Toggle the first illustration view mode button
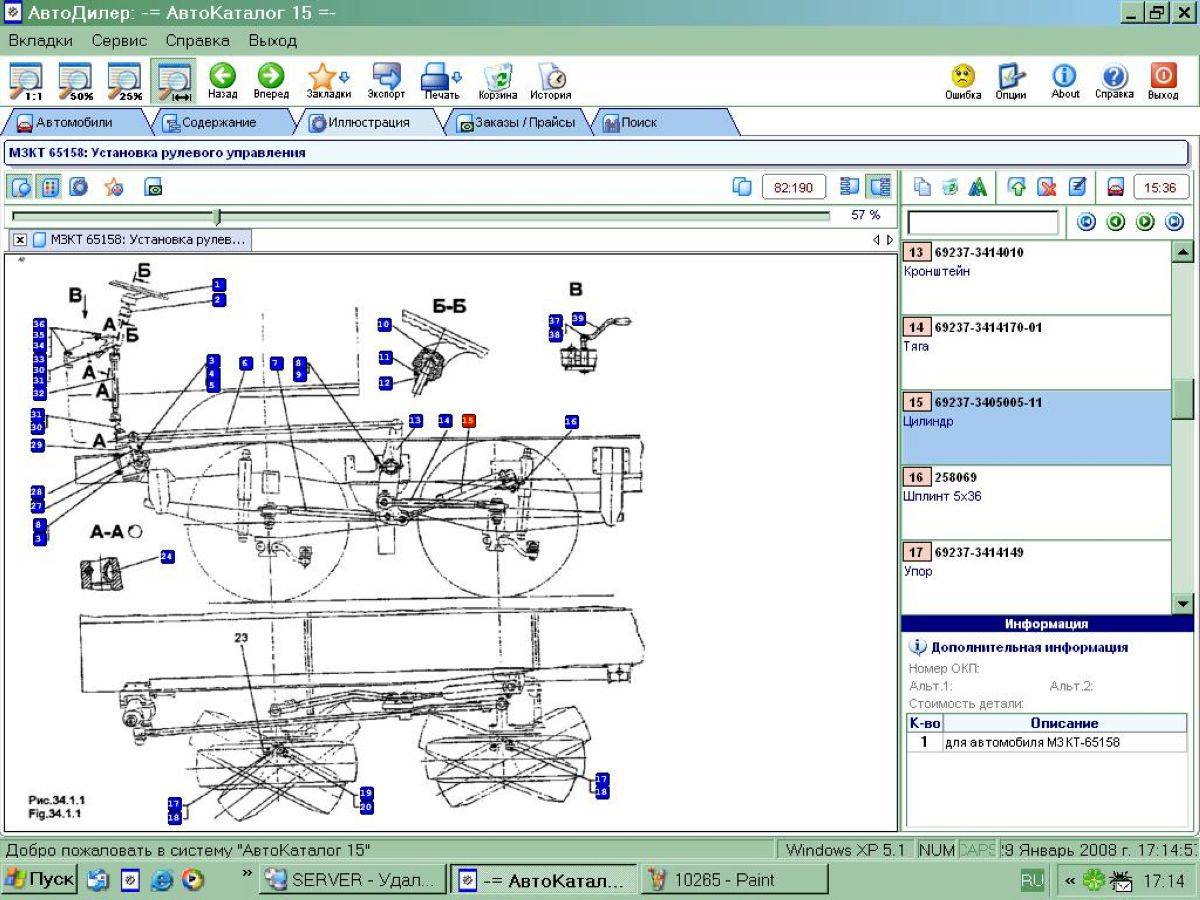This screenshot has width=1200, height=900. (x=21, y=187)
